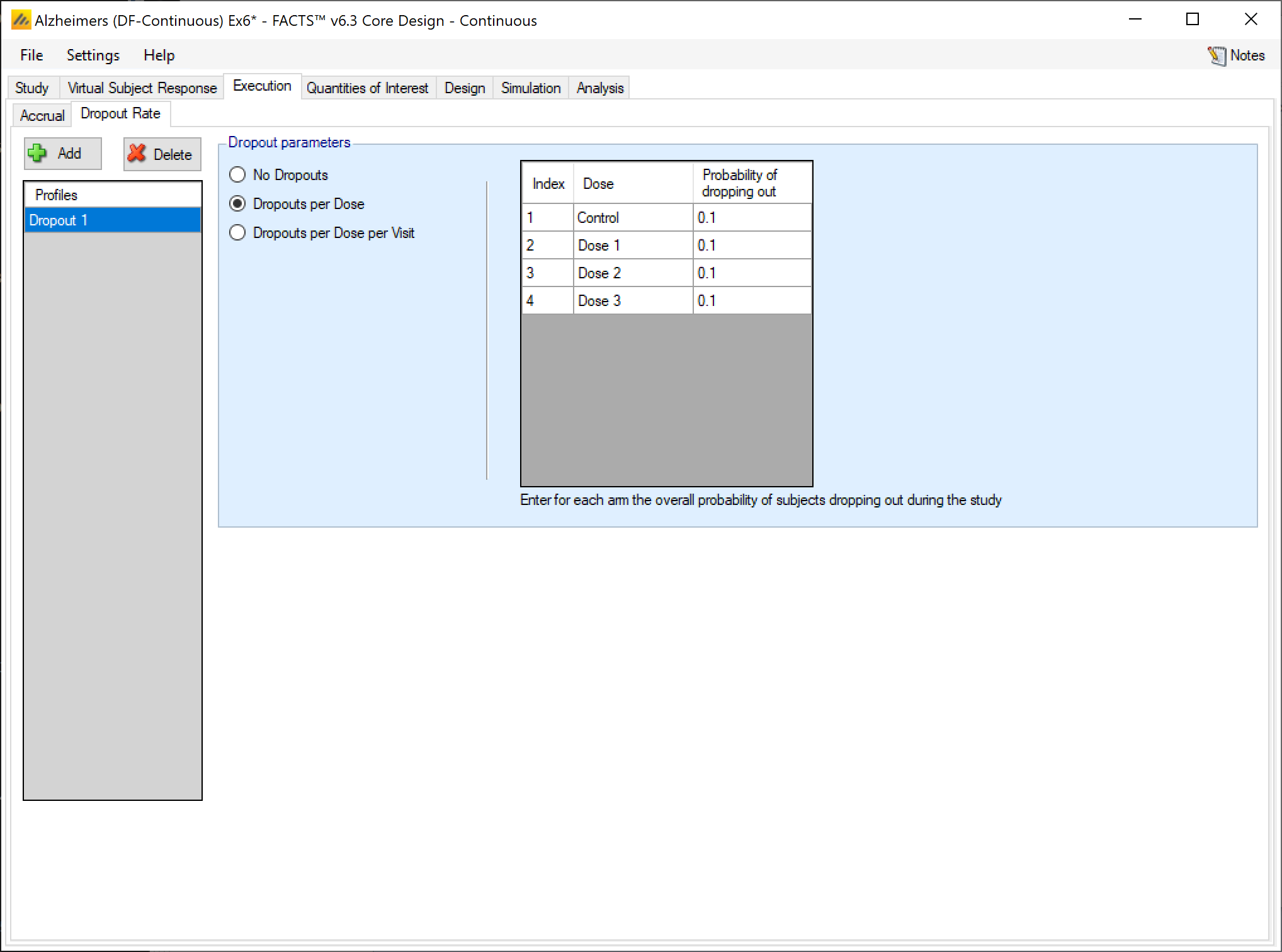Select the Dropout 1 profile
Screen dimensions: 1282x952
(x=112, y=220)
